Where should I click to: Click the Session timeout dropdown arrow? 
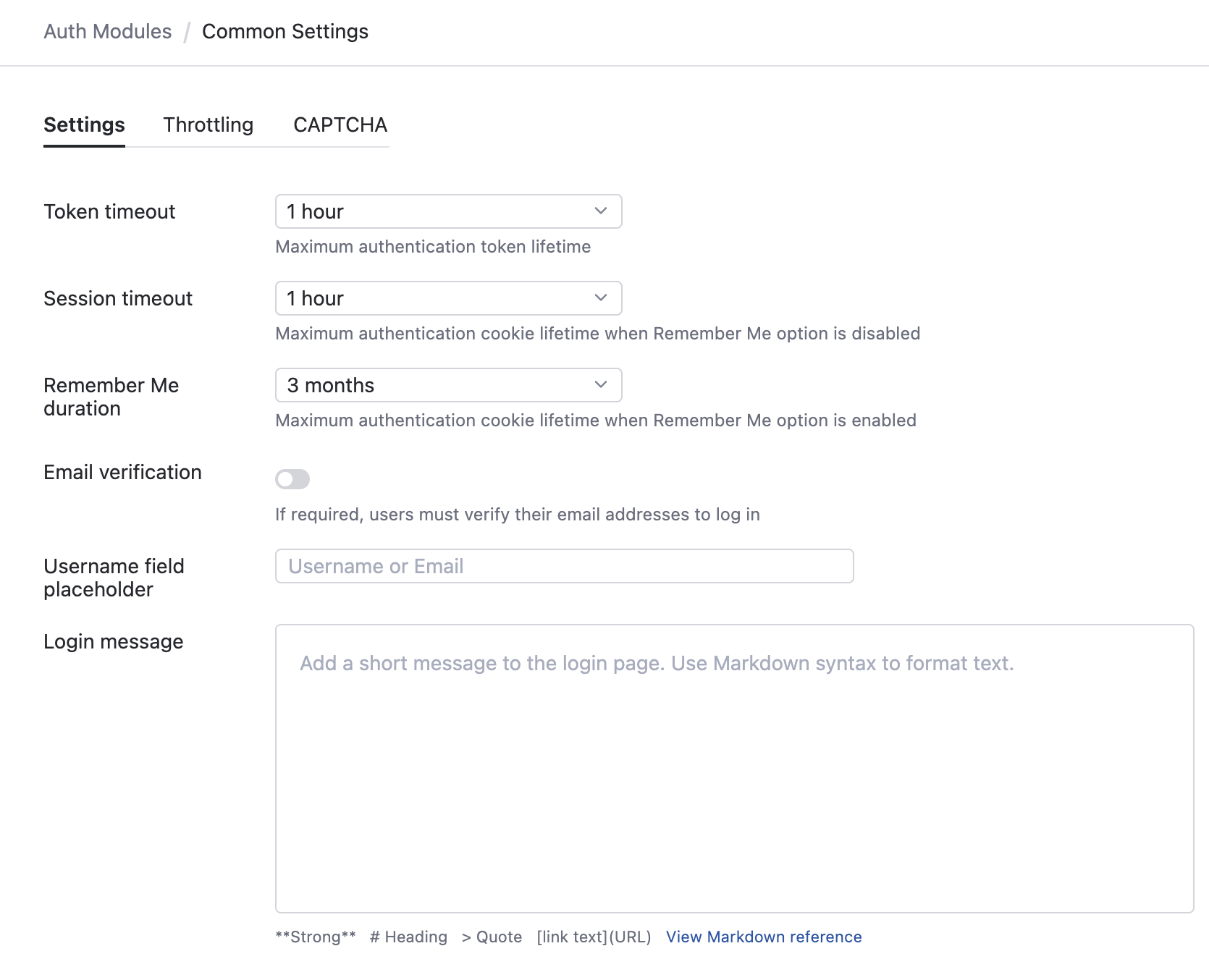coord(599,298)
